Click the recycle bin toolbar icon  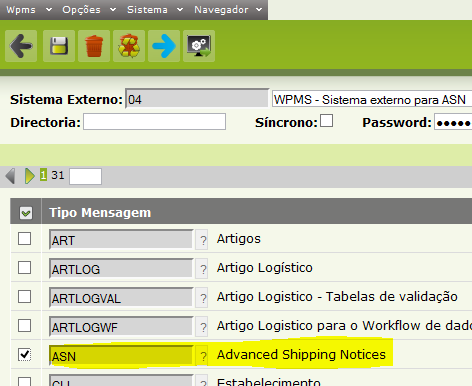click(129, 46)
